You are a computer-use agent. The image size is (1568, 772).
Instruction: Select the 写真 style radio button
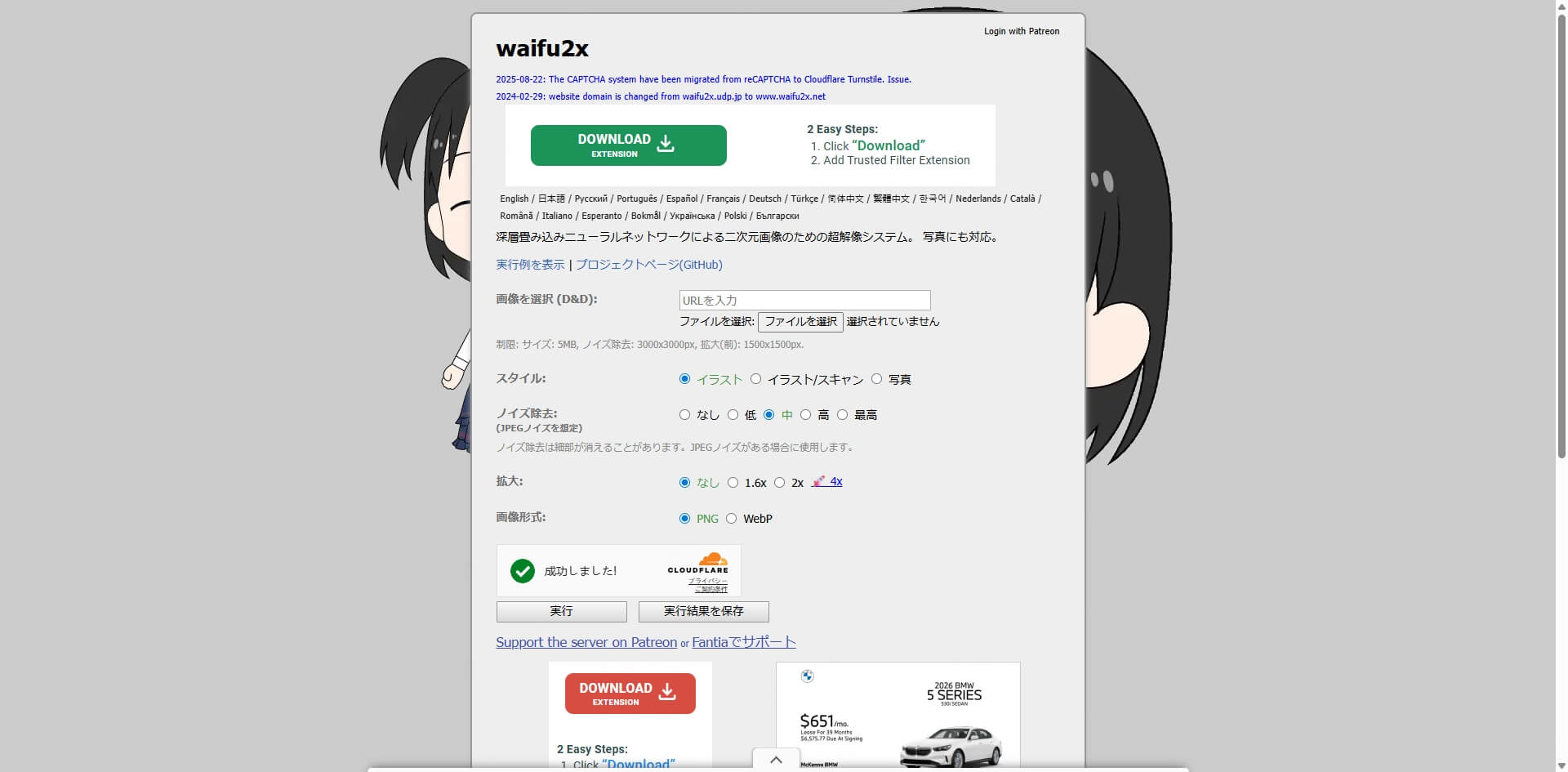(876, 379)
